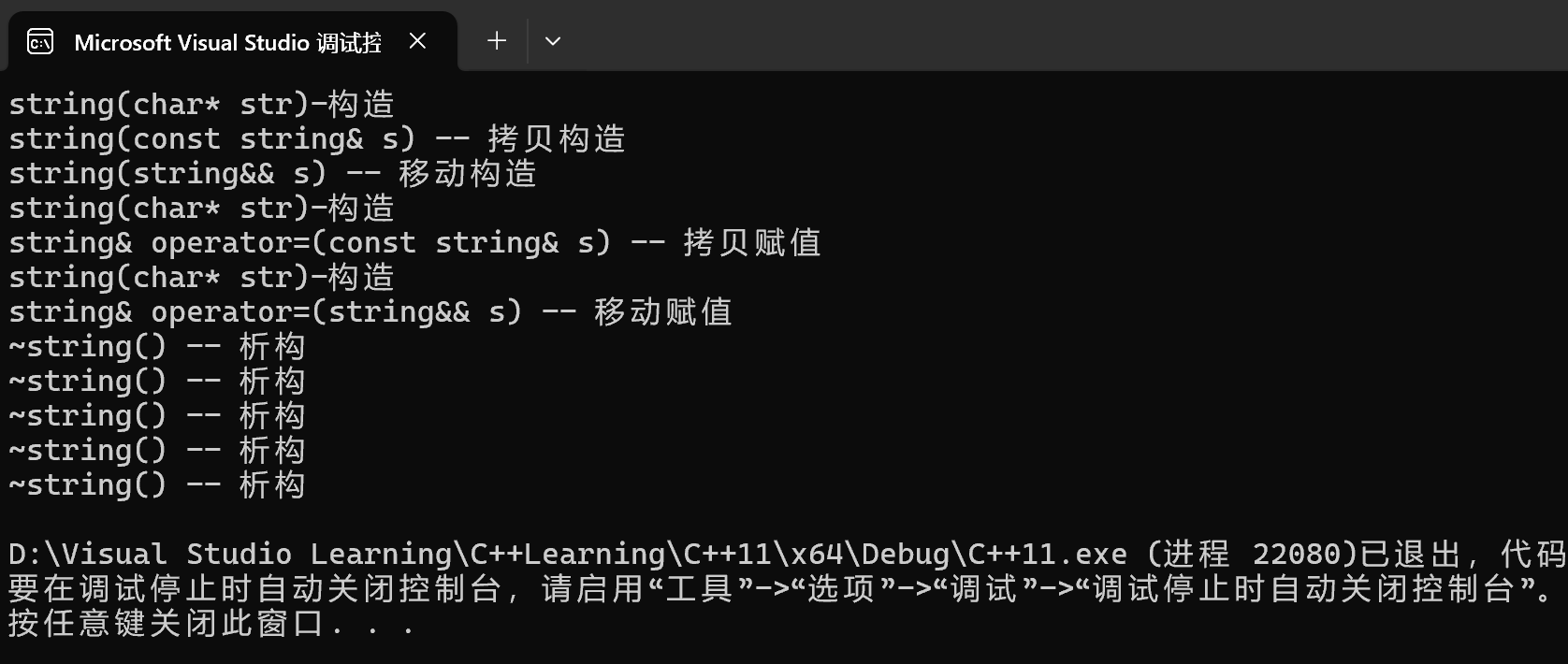
Task: Expand the tab options with the down arrow
Action: click(553, 40)
